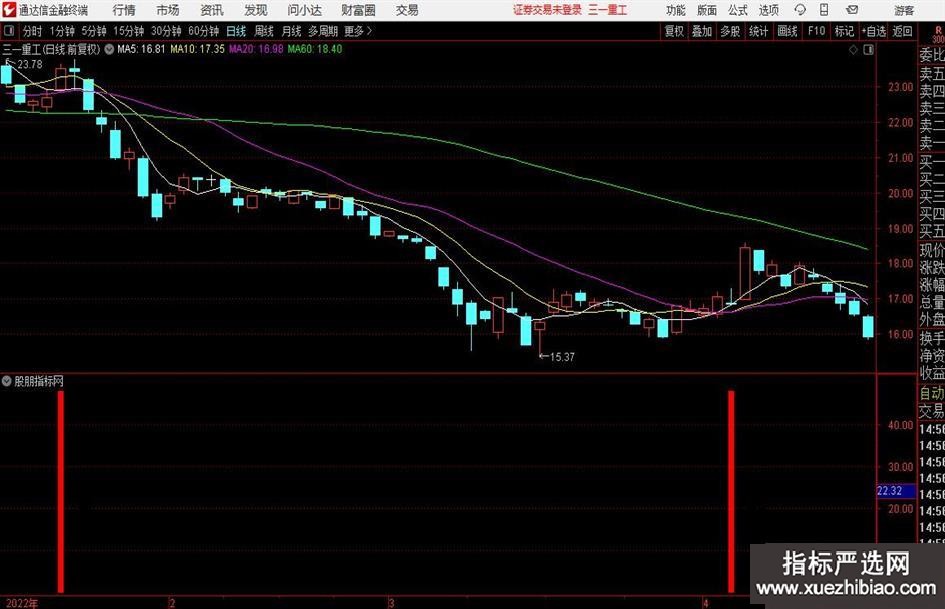Click the 多股 multi-stock button
This screenshot has width=945, height=609.
[x=730, y=31]
